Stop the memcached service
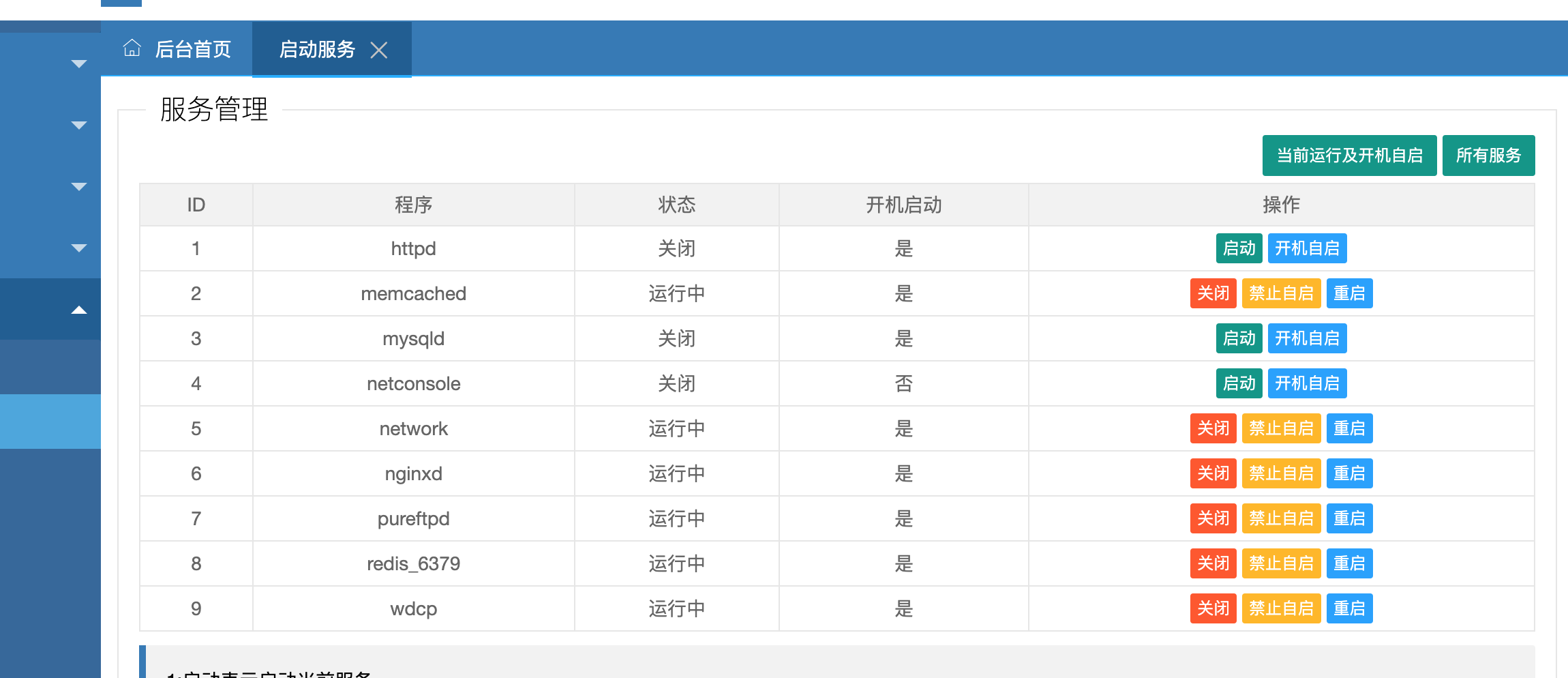1568x678 pixels. coord(1213,293)
